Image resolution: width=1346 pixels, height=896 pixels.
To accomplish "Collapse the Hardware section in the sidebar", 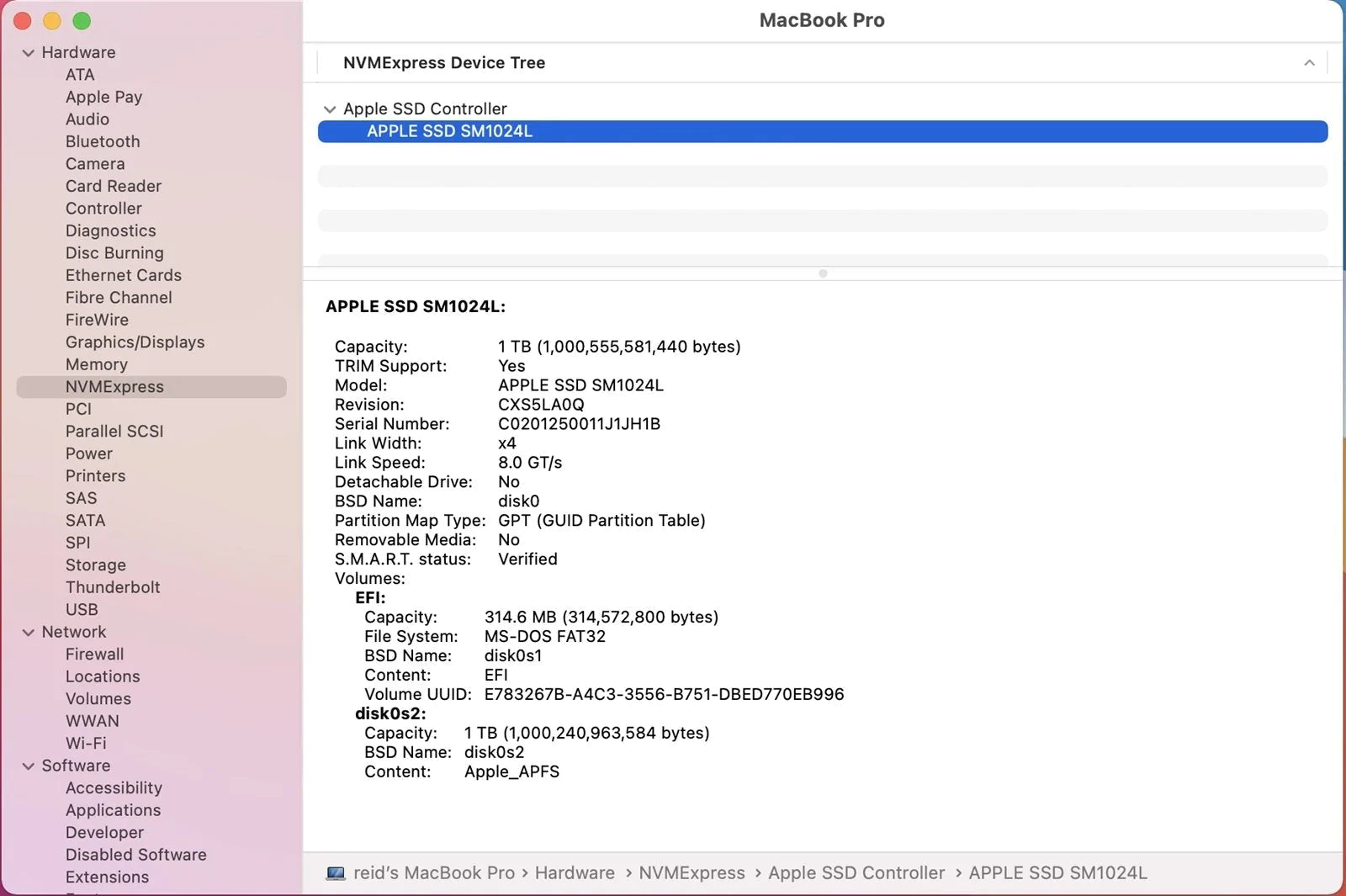I will point(29,53).
